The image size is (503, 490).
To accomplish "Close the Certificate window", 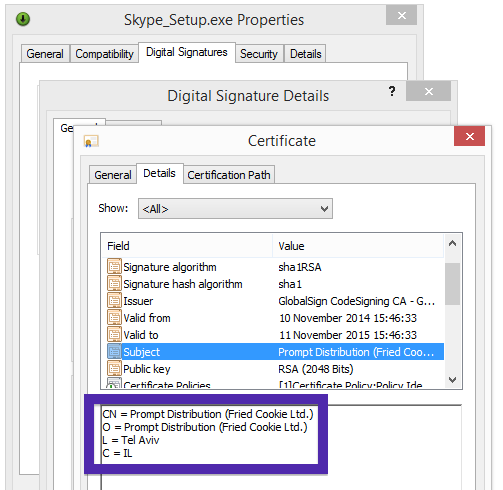I will (469, 136).
